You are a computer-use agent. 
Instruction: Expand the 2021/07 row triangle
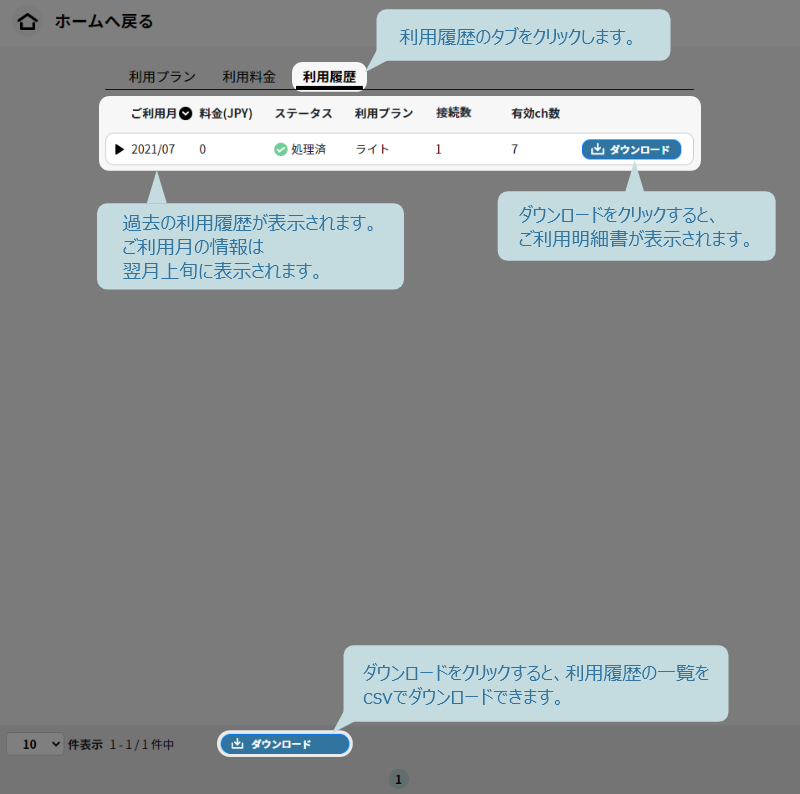(119, 150)
